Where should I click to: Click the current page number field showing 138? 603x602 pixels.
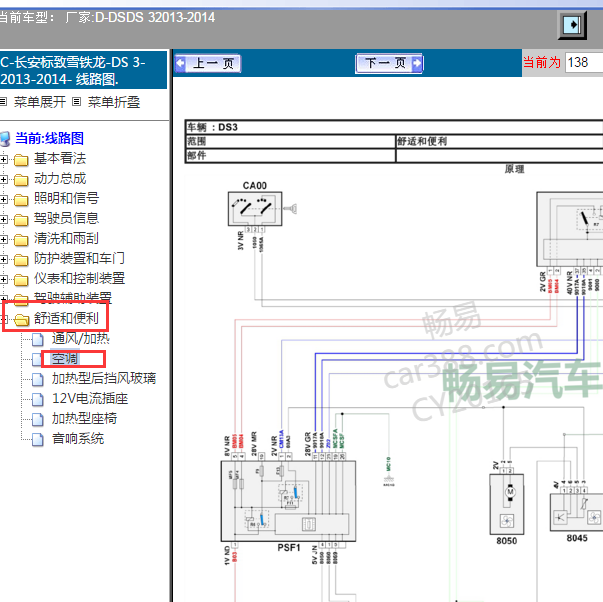pos(584,62)
